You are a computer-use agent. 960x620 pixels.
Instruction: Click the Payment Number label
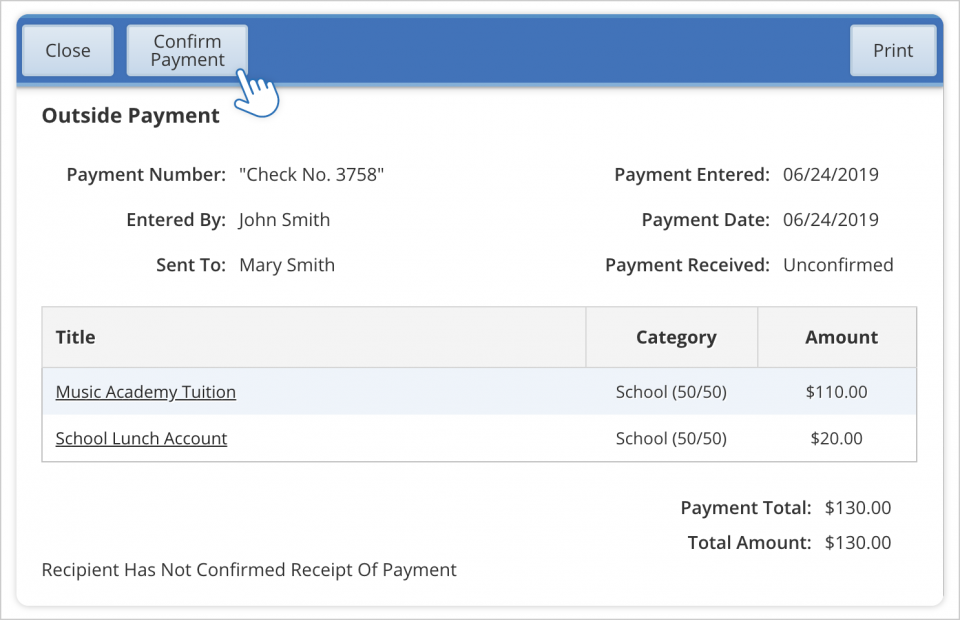pos(146,174)
